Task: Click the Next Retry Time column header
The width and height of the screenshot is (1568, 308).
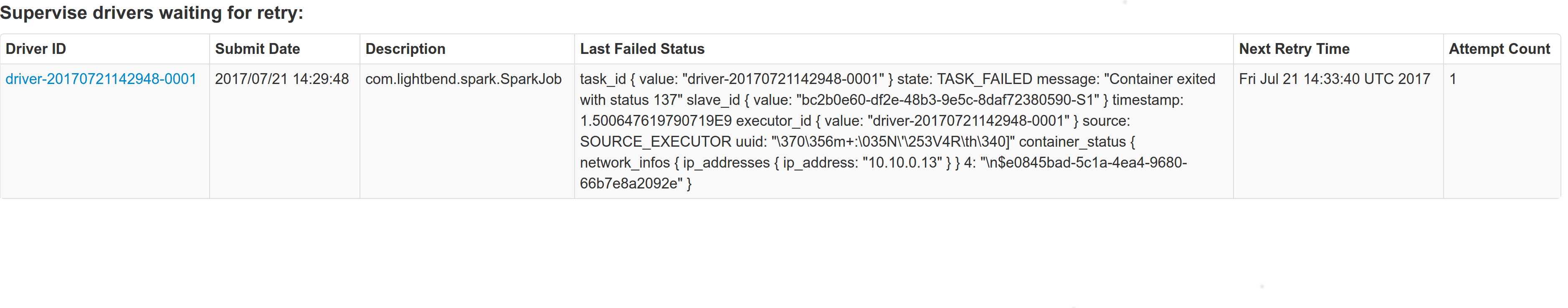Action: click(1294, 49)
